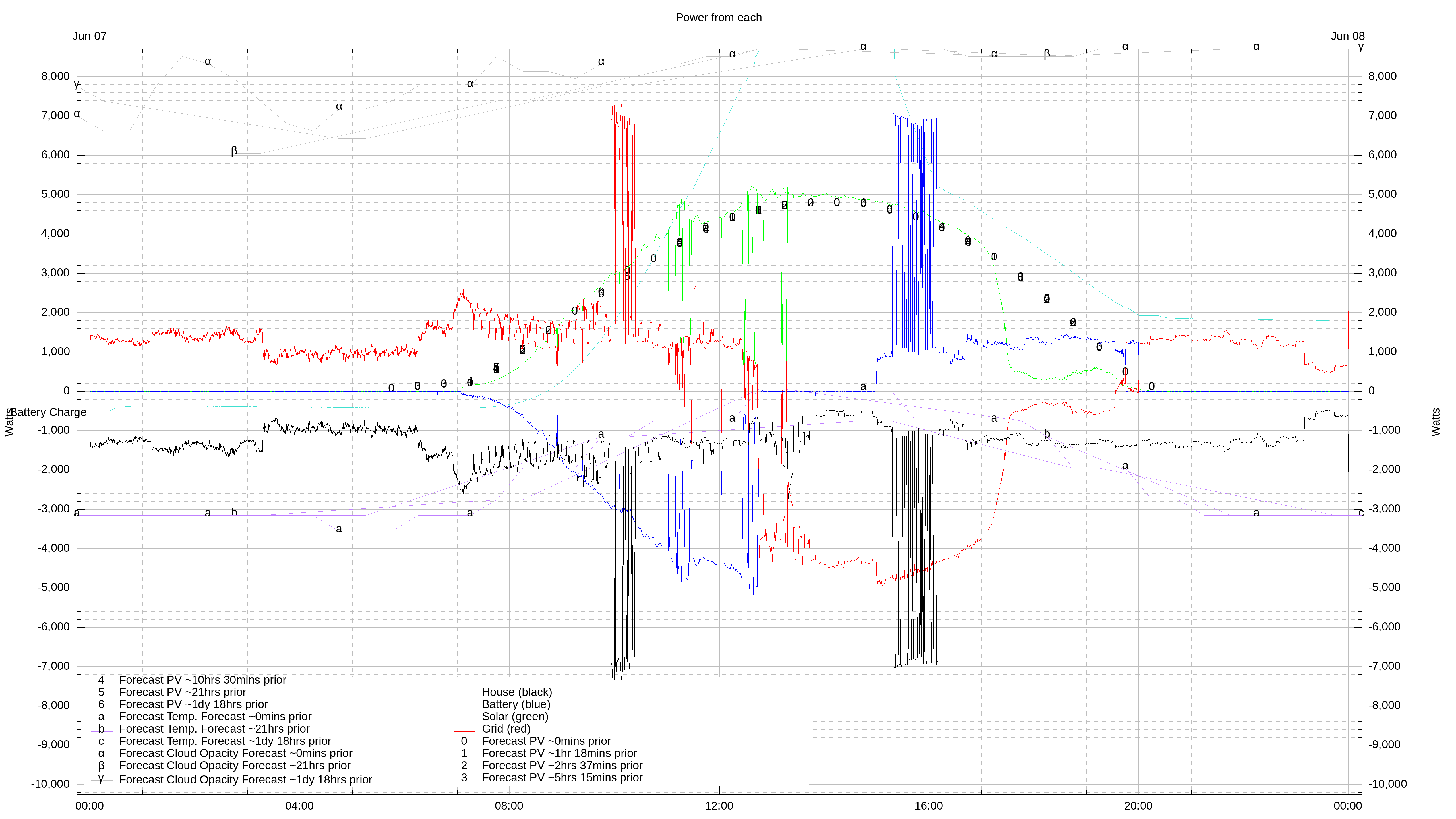Click 'Forecast PV ~2hrs 37mins prior' legend entry
The image size is (1456, 819).
pyautogui.click(x=562, y=765)
